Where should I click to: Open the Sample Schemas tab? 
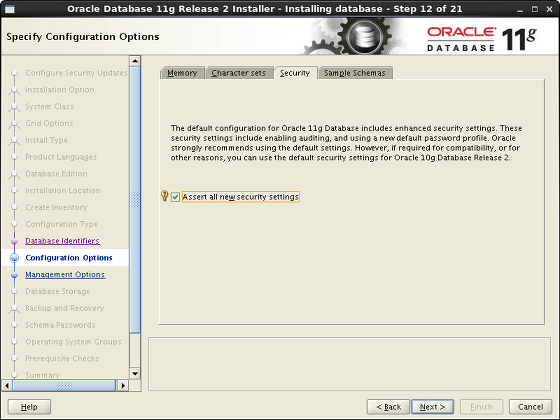click(355, 73)
